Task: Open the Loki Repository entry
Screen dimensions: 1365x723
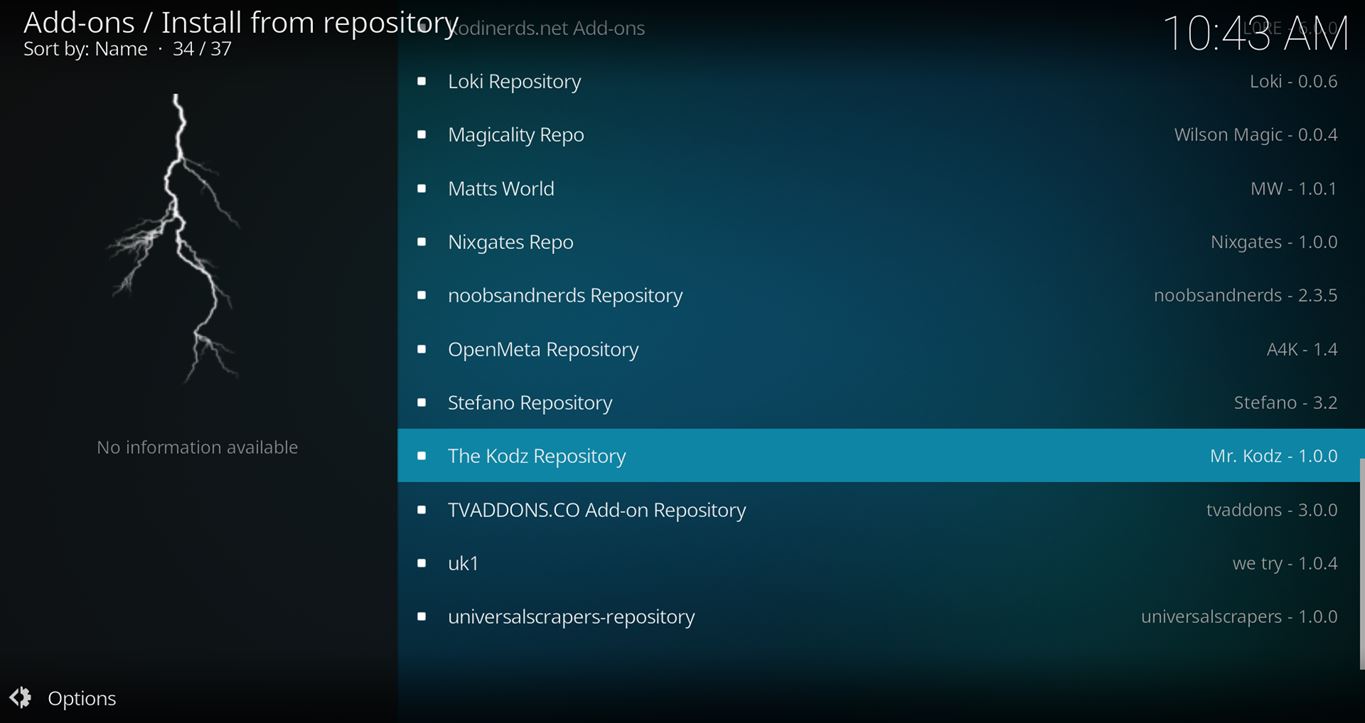Action: pyautogui.click(x=514, y=81)
